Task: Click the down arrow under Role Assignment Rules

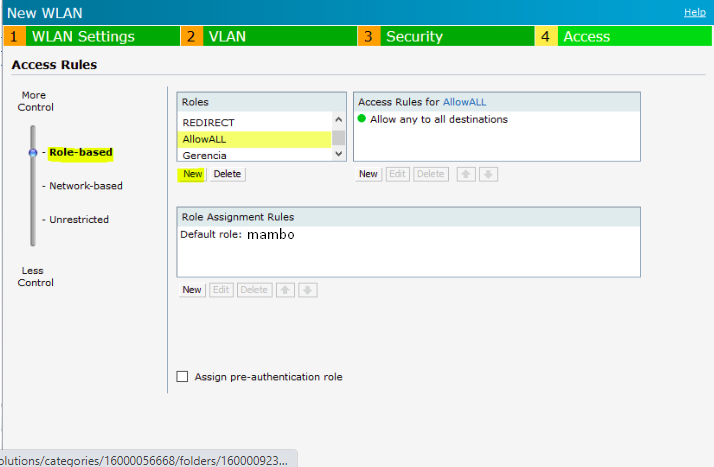Action: tap(308, 290)
